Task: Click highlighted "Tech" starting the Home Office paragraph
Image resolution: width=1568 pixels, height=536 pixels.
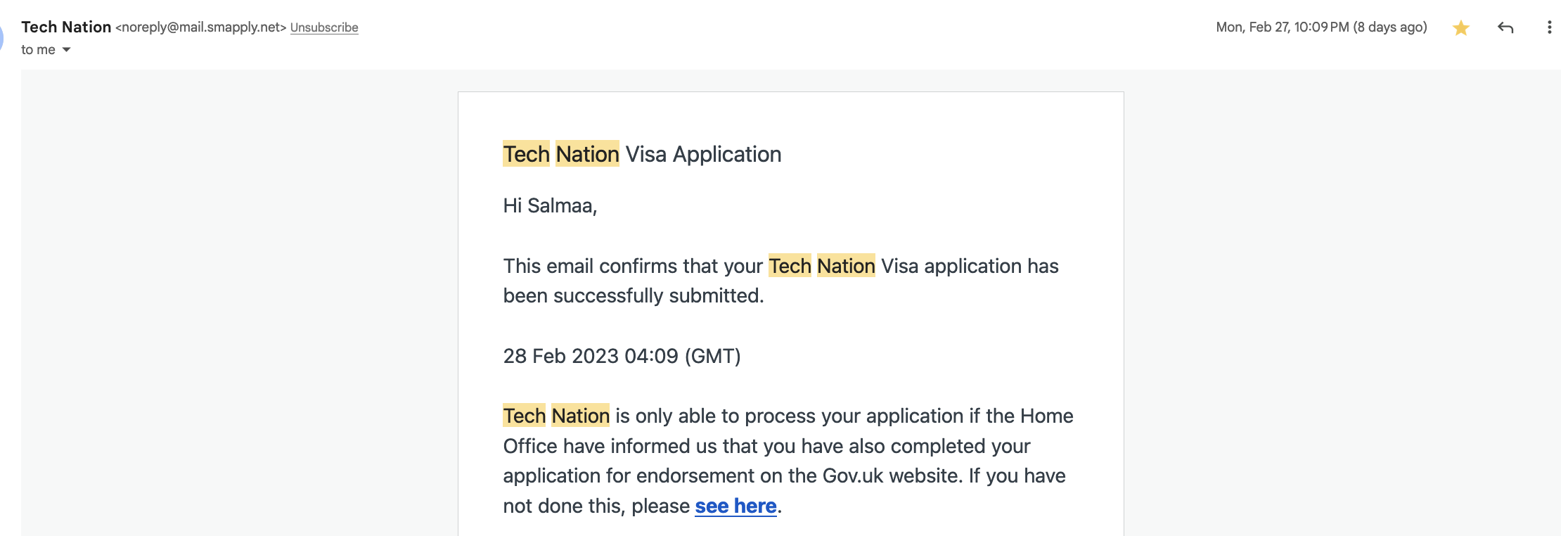Action: click(525, 416)
